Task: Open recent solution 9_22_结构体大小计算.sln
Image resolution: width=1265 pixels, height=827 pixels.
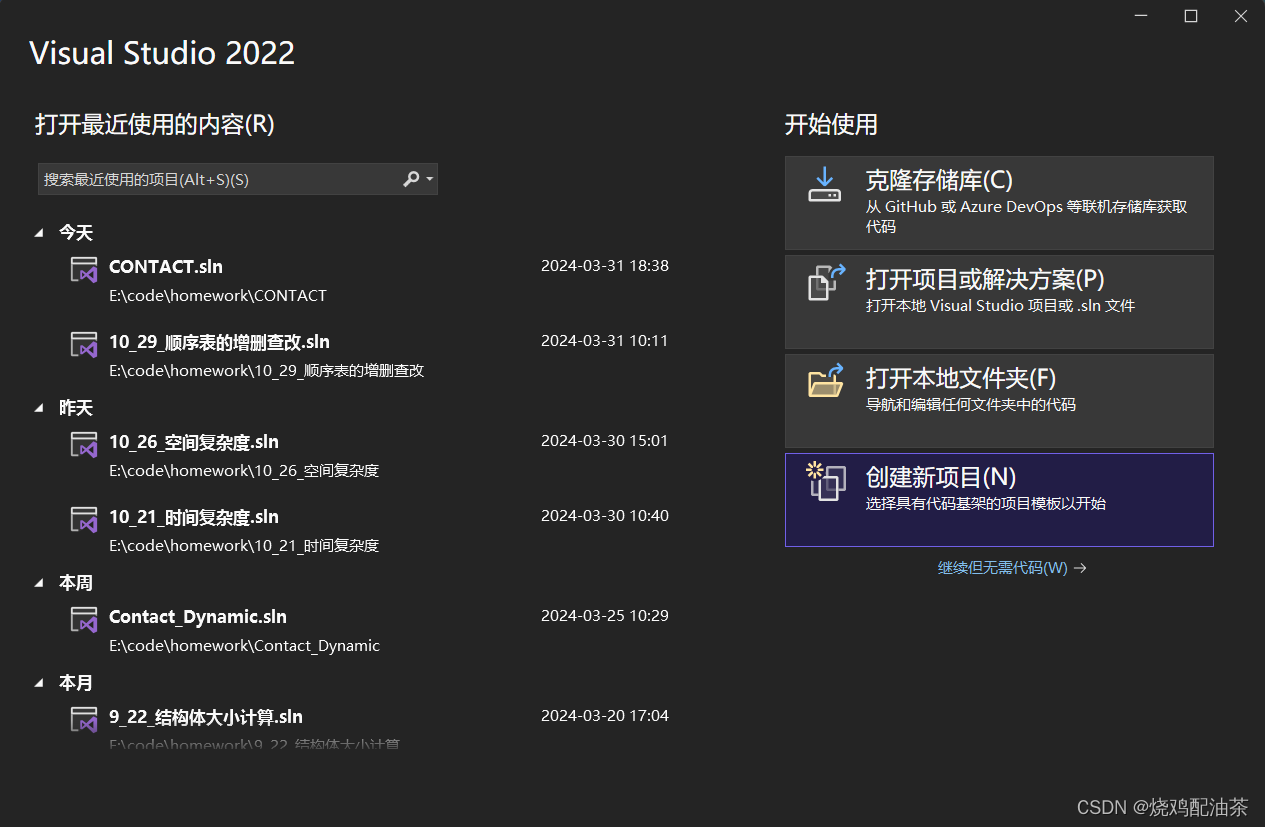Action: click(206, 717)
